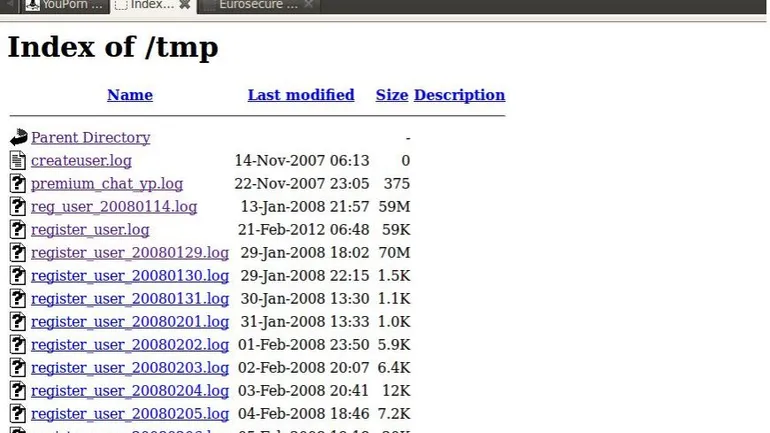This screenshot has height=433, width=770.
Task: Open register_user_20080205.log link
Action: click(x=130, y=414)
